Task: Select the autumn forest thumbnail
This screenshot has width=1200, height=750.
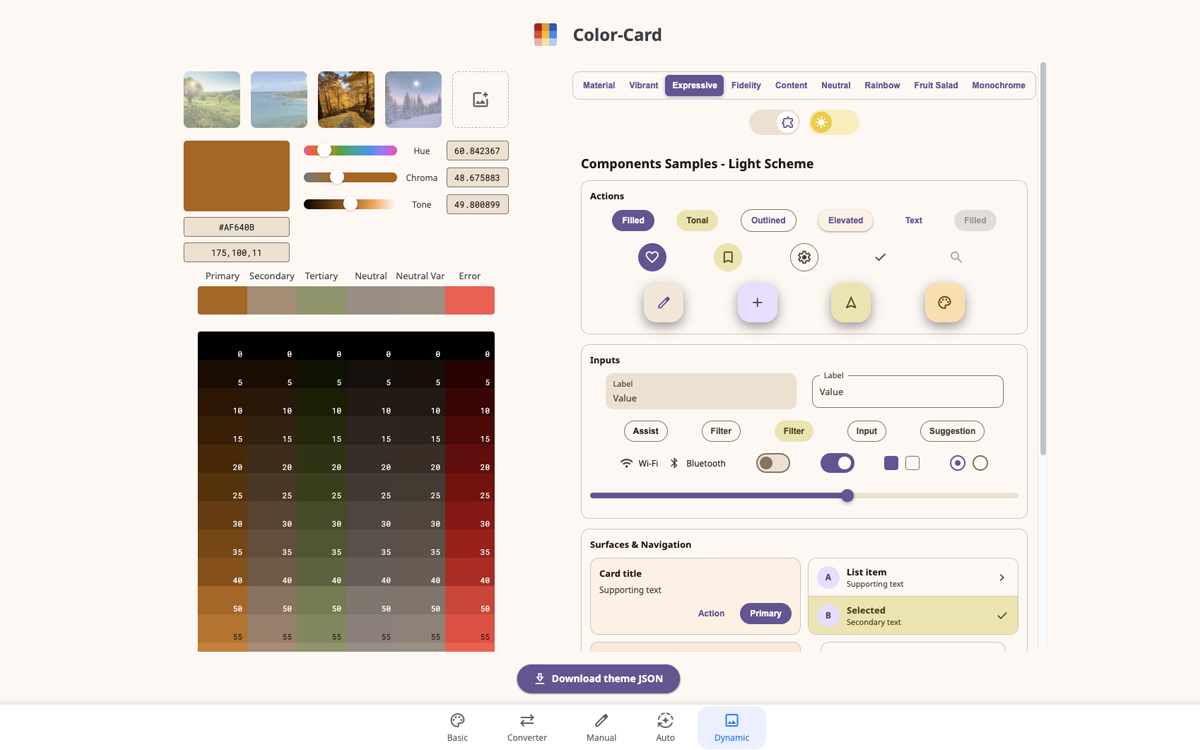Action: (346, 99)
